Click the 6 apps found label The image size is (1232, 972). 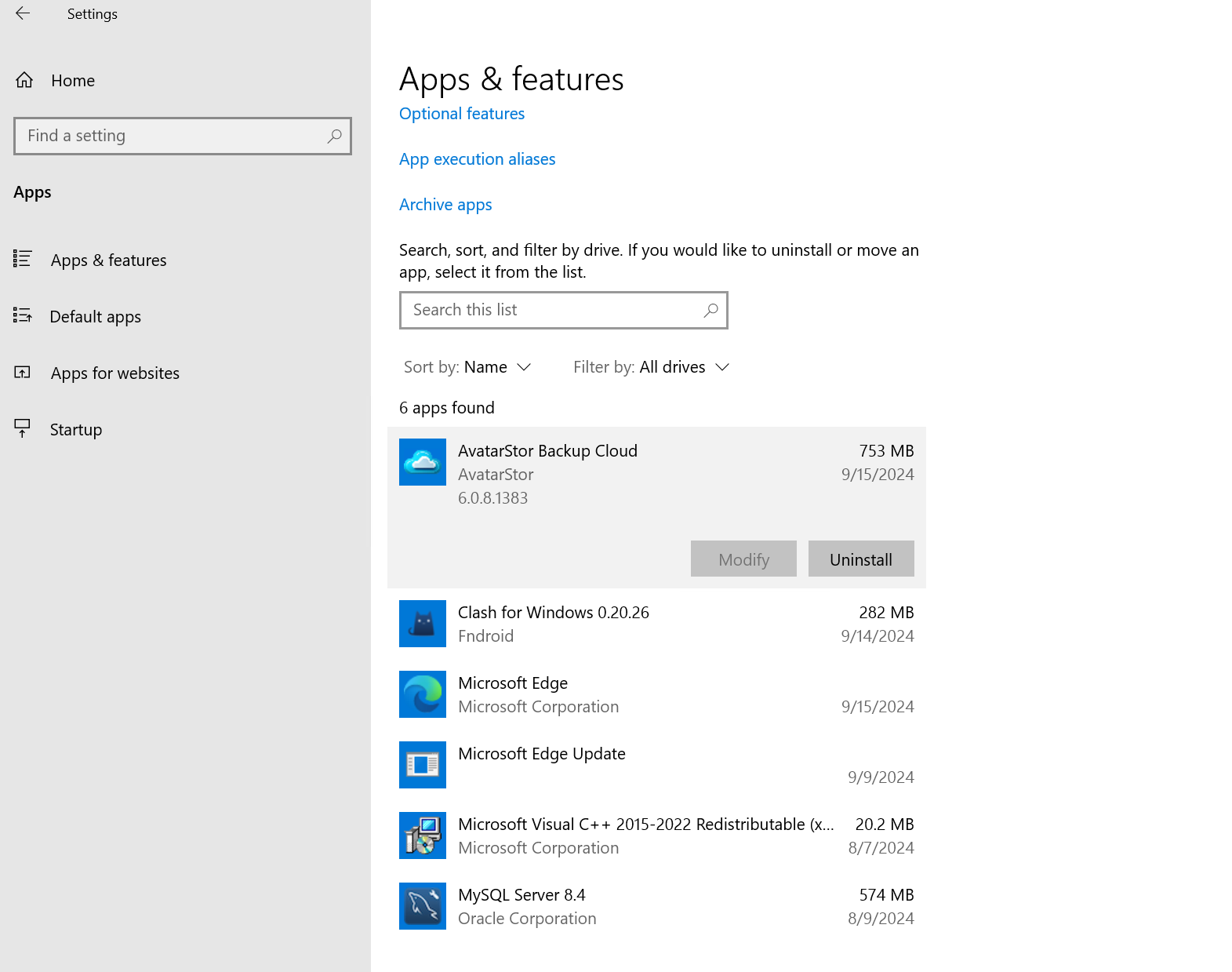click(x=447, y=408)
